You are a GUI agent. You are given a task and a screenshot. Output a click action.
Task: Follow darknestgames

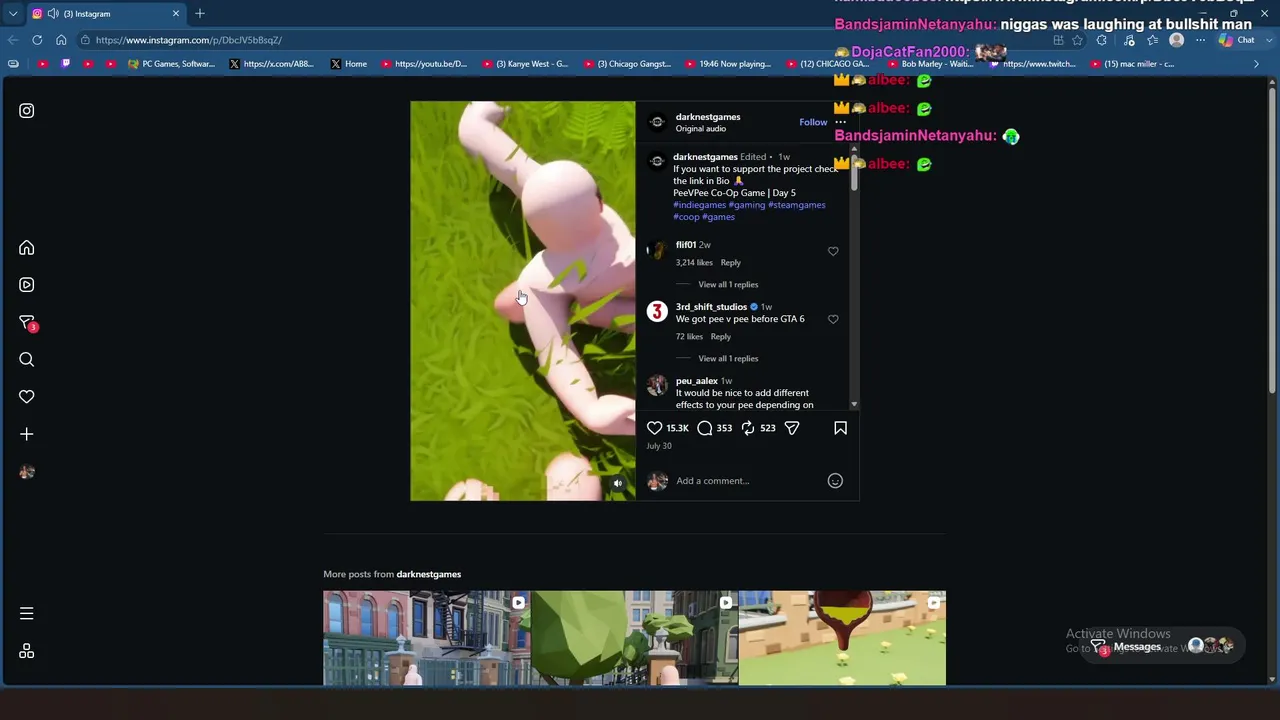pyautogui.click(x=813, y=122)
